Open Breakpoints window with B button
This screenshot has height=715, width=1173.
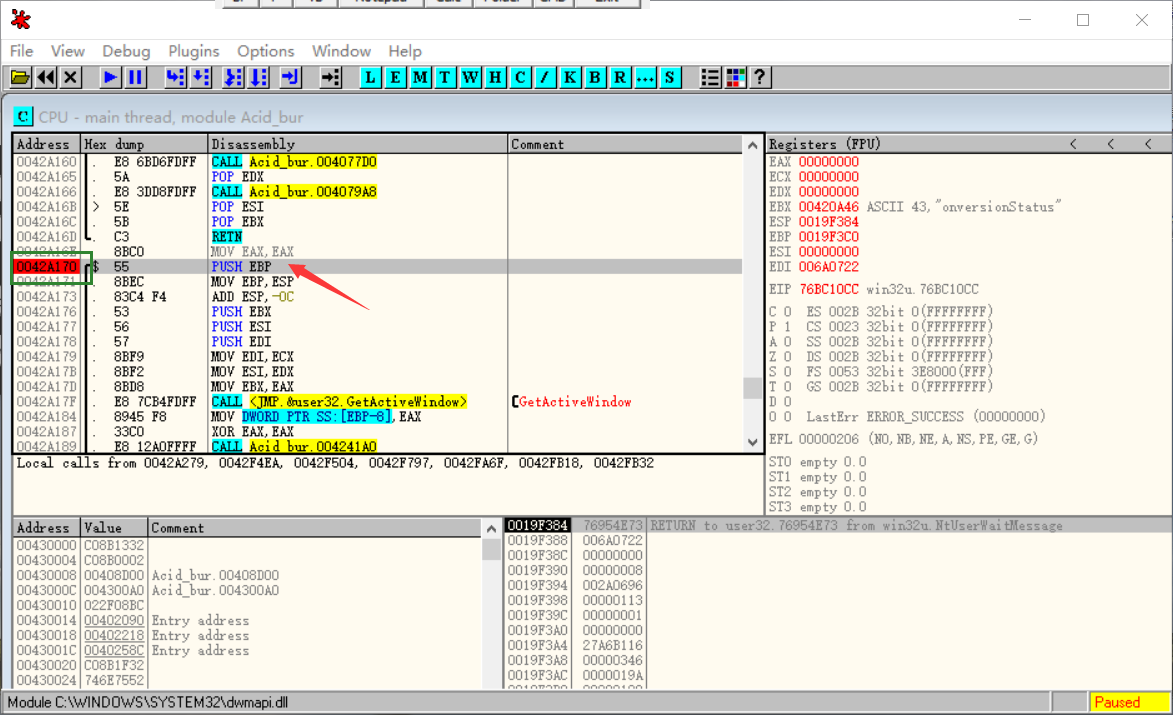click(x=595, y=77)
